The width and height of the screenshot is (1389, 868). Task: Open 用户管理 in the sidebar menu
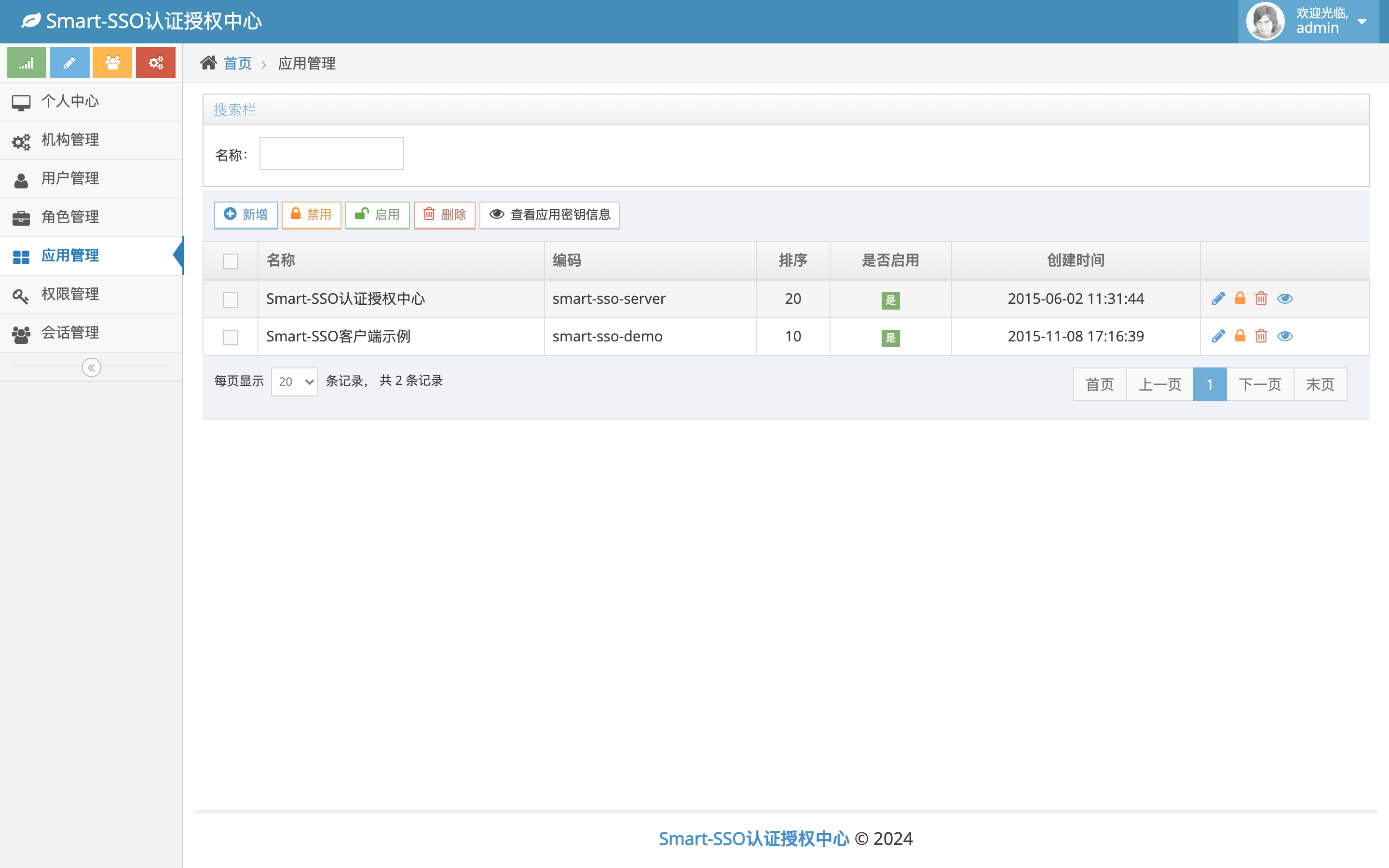click(91, 178)
